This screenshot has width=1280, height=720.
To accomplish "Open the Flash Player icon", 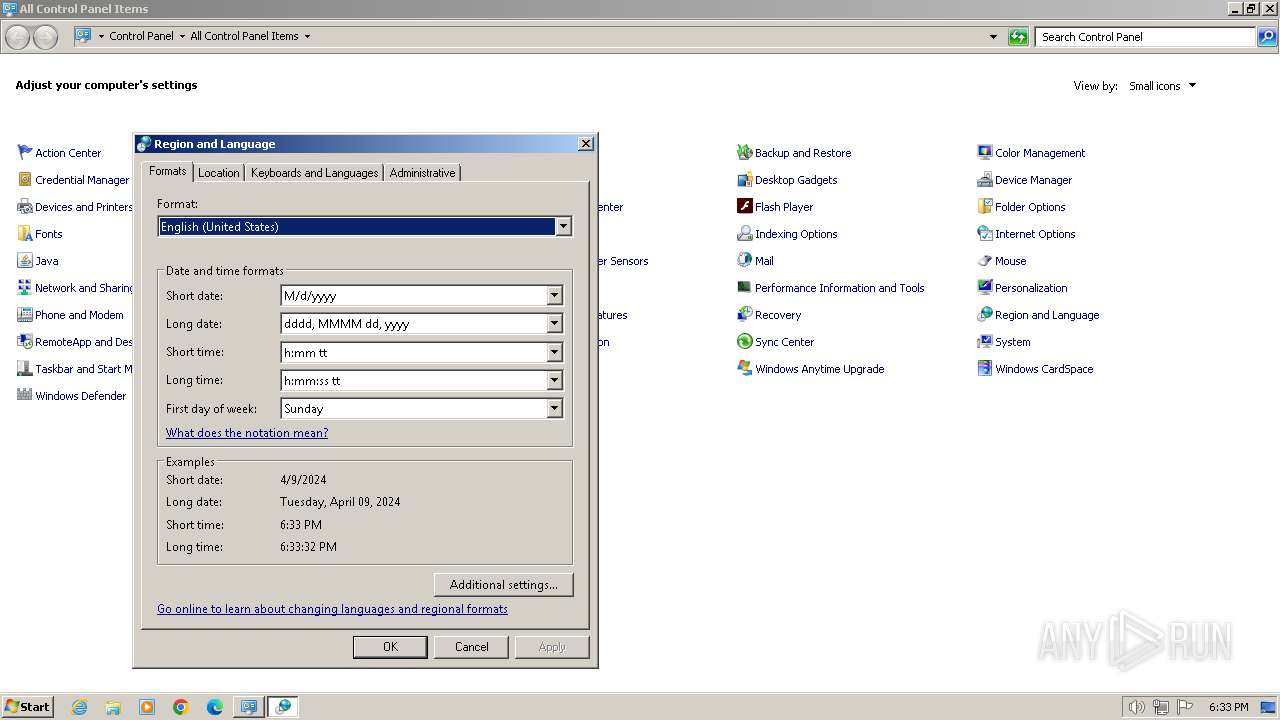I will click(744, 207).
